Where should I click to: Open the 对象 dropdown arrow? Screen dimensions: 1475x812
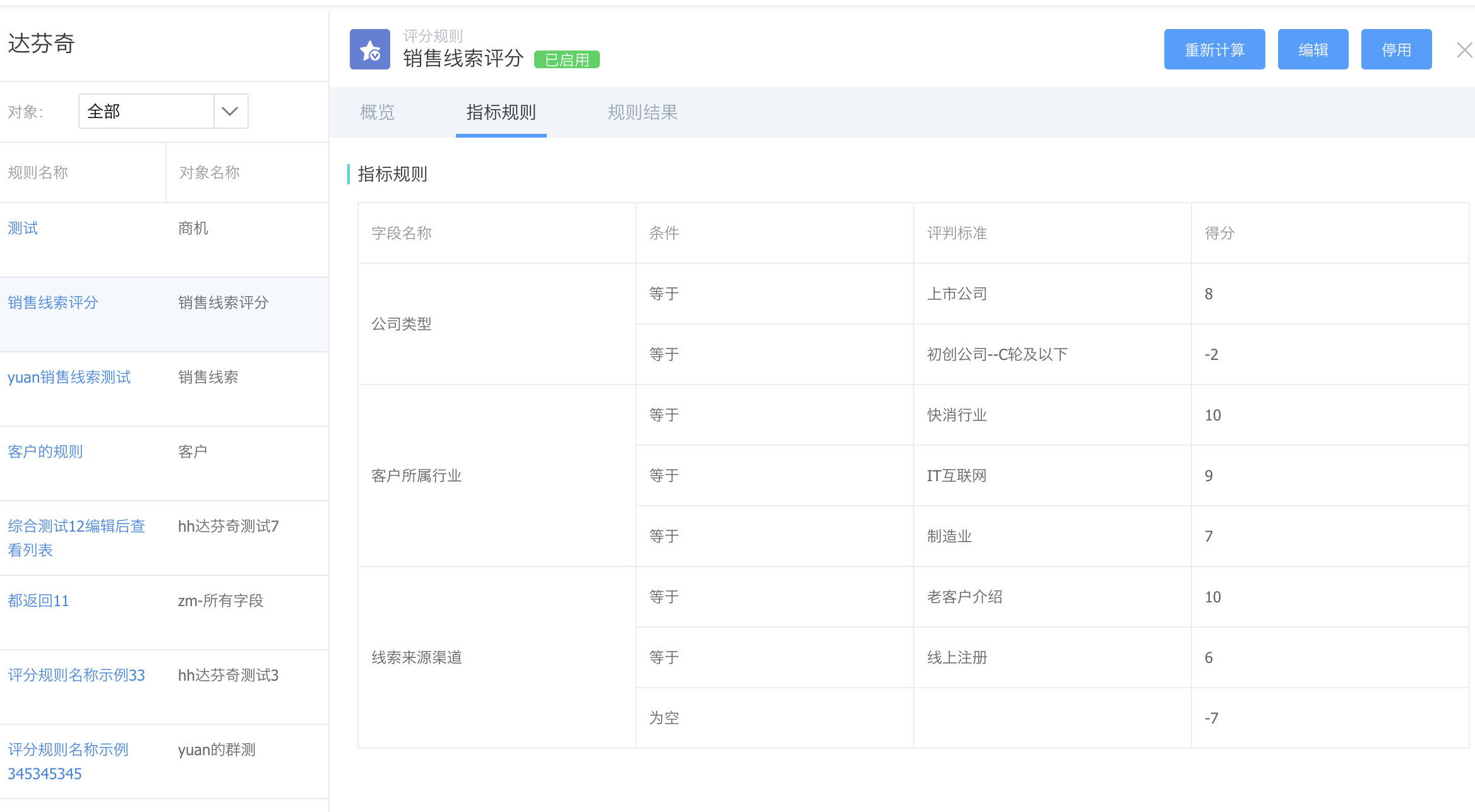(230, 111)
